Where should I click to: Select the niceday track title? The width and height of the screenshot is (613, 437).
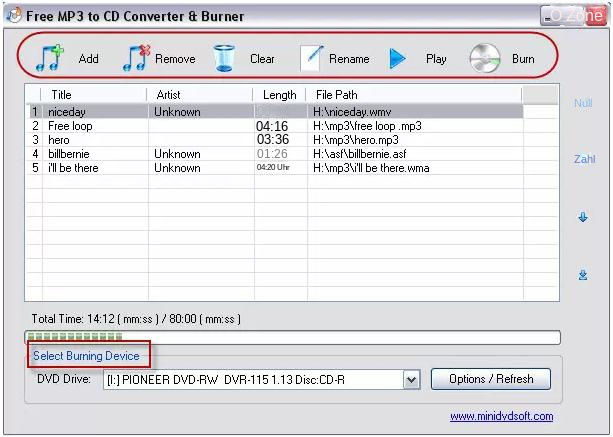point(67,112)
